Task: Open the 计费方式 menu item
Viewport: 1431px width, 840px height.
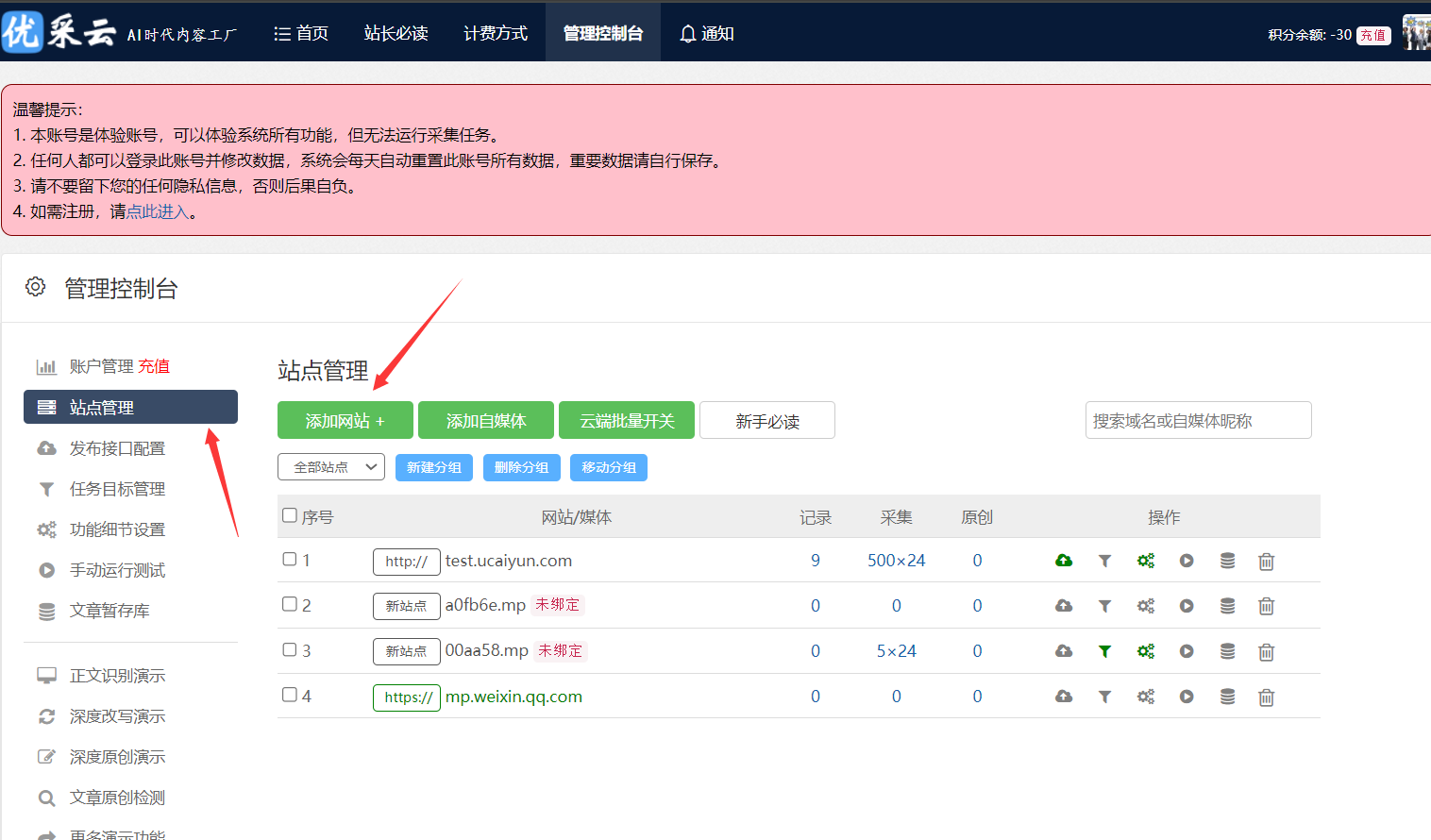Action: [496, 34]
